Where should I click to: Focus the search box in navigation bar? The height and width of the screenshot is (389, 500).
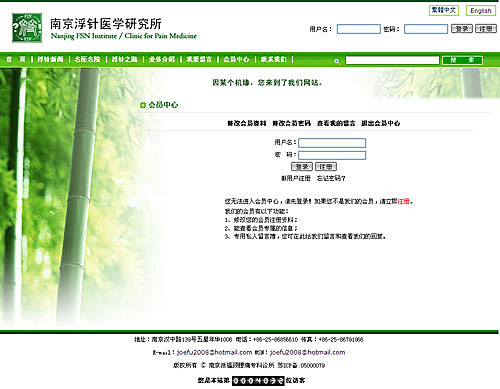pyautogui.click(x=392, y=60)
